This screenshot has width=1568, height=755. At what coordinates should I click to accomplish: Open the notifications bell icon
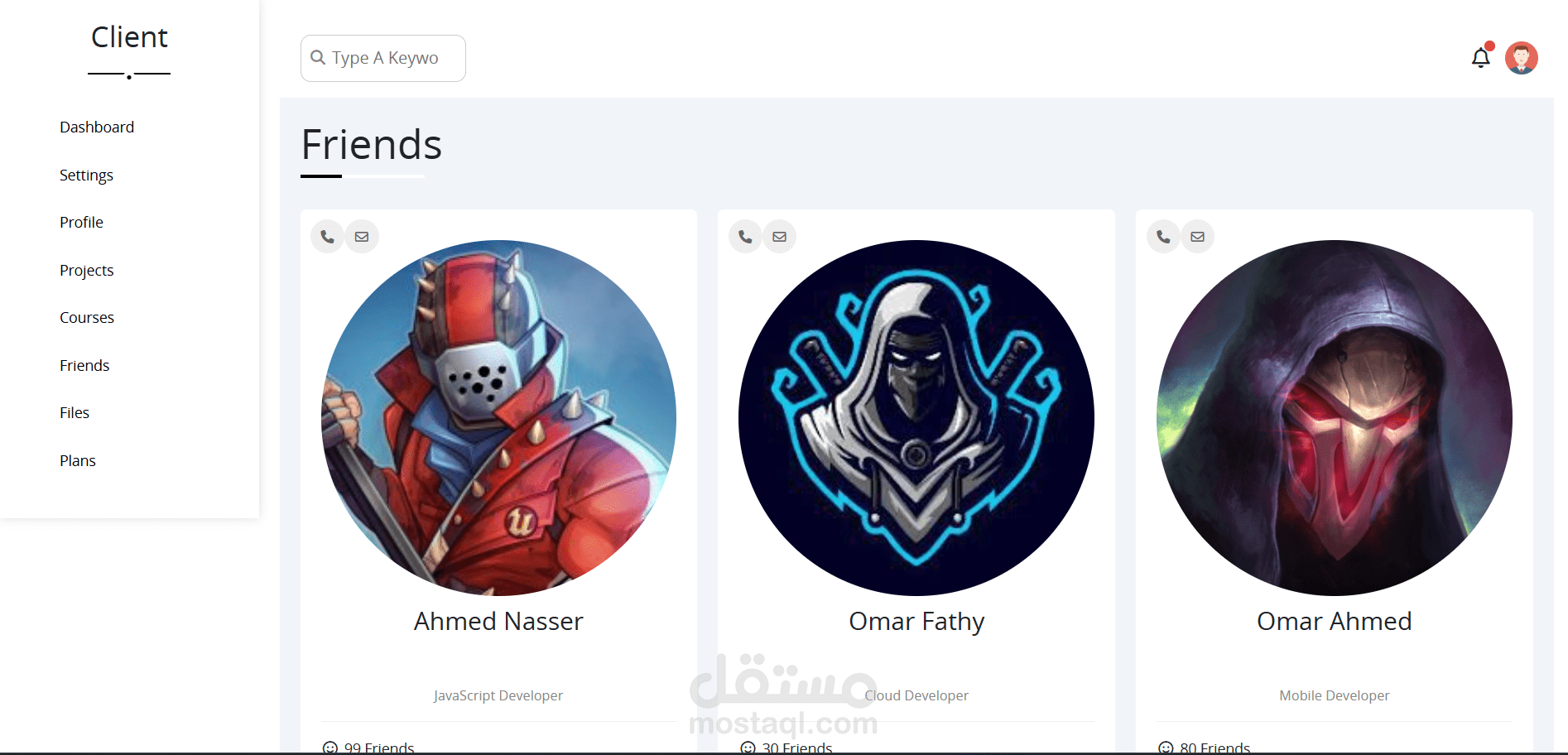coord(1480,58)
